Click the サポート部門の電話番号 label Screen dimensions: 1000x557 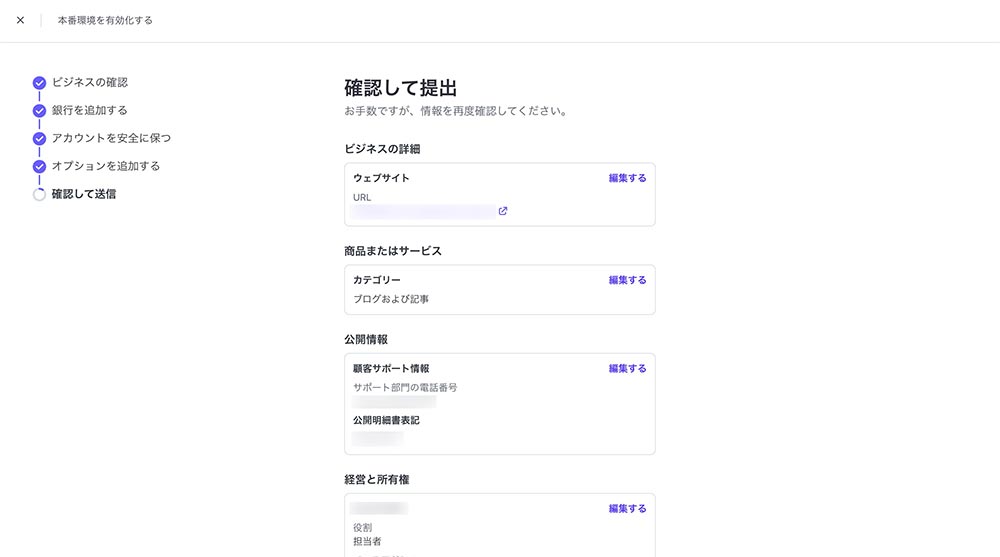pos(405,387)
